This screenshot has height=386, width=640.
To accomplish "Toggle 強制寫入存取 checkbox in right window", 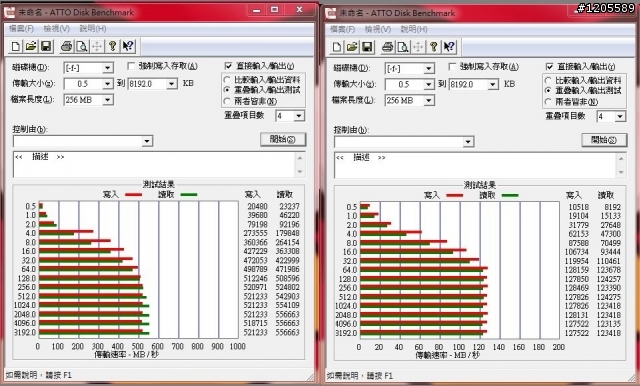I will [452, 67].
